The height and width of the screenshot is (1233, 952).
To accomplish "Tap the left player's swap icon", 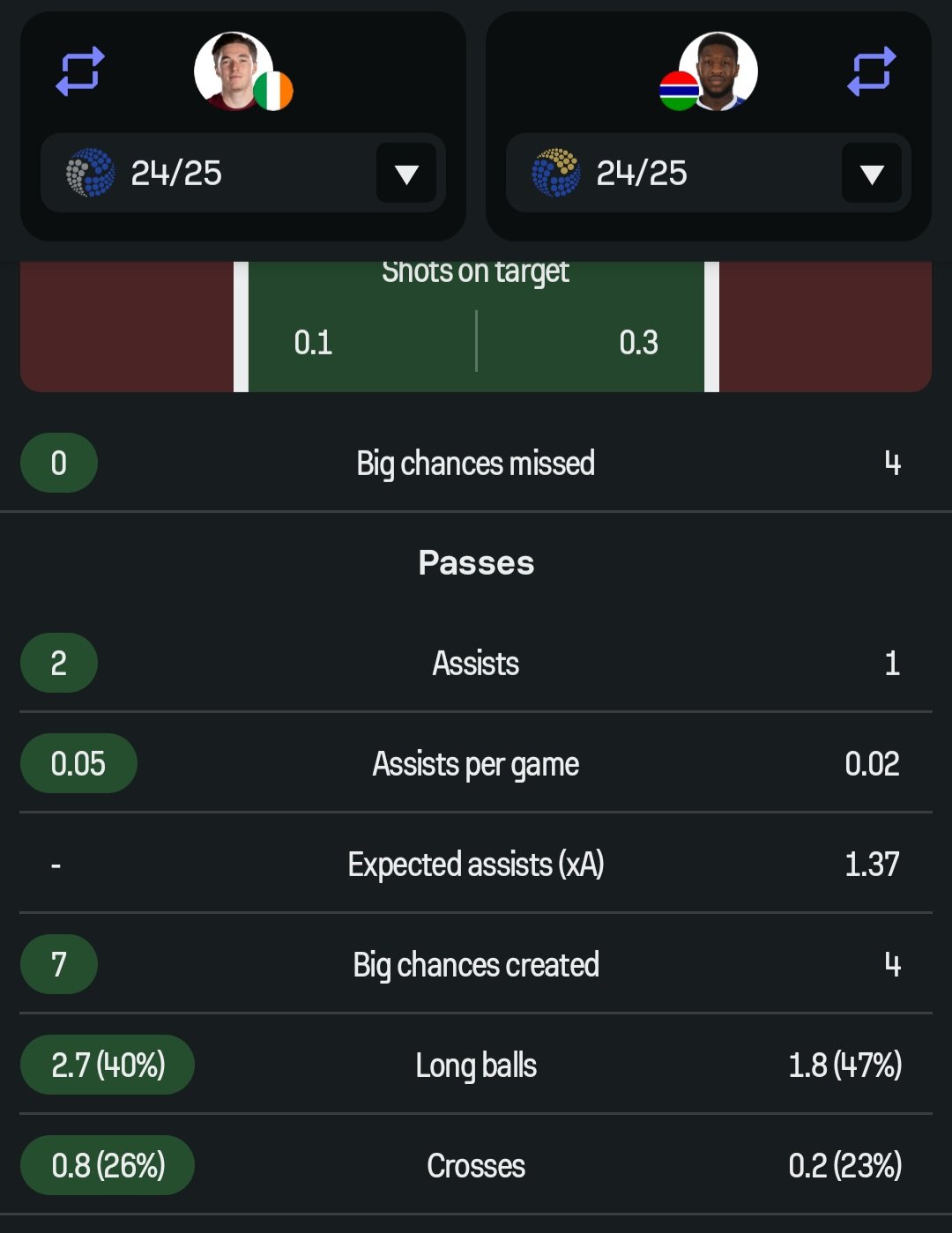I will tap(80, 71).
